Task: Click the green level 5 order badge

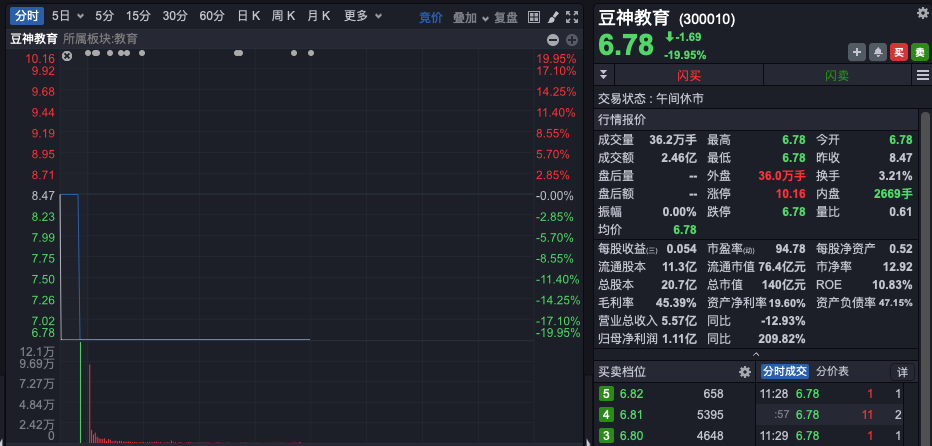Action: [x=606, y=394]
